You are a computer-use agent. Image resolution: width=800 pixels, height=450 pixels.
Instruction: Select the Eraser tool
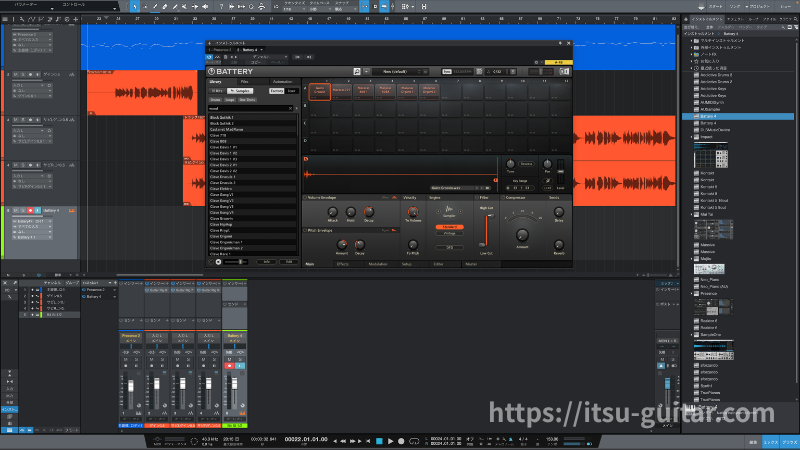(165, 7)
